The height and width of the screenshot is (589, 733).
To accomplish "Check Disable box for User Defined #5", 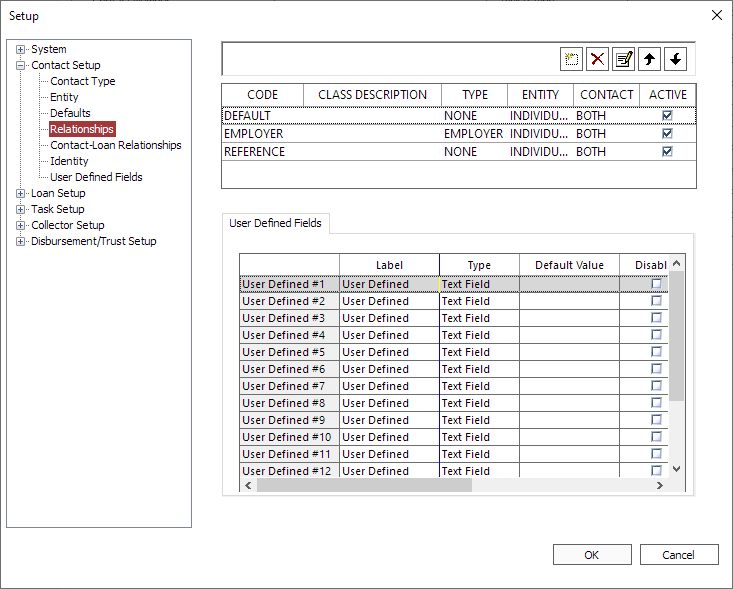I will (656, 352).
